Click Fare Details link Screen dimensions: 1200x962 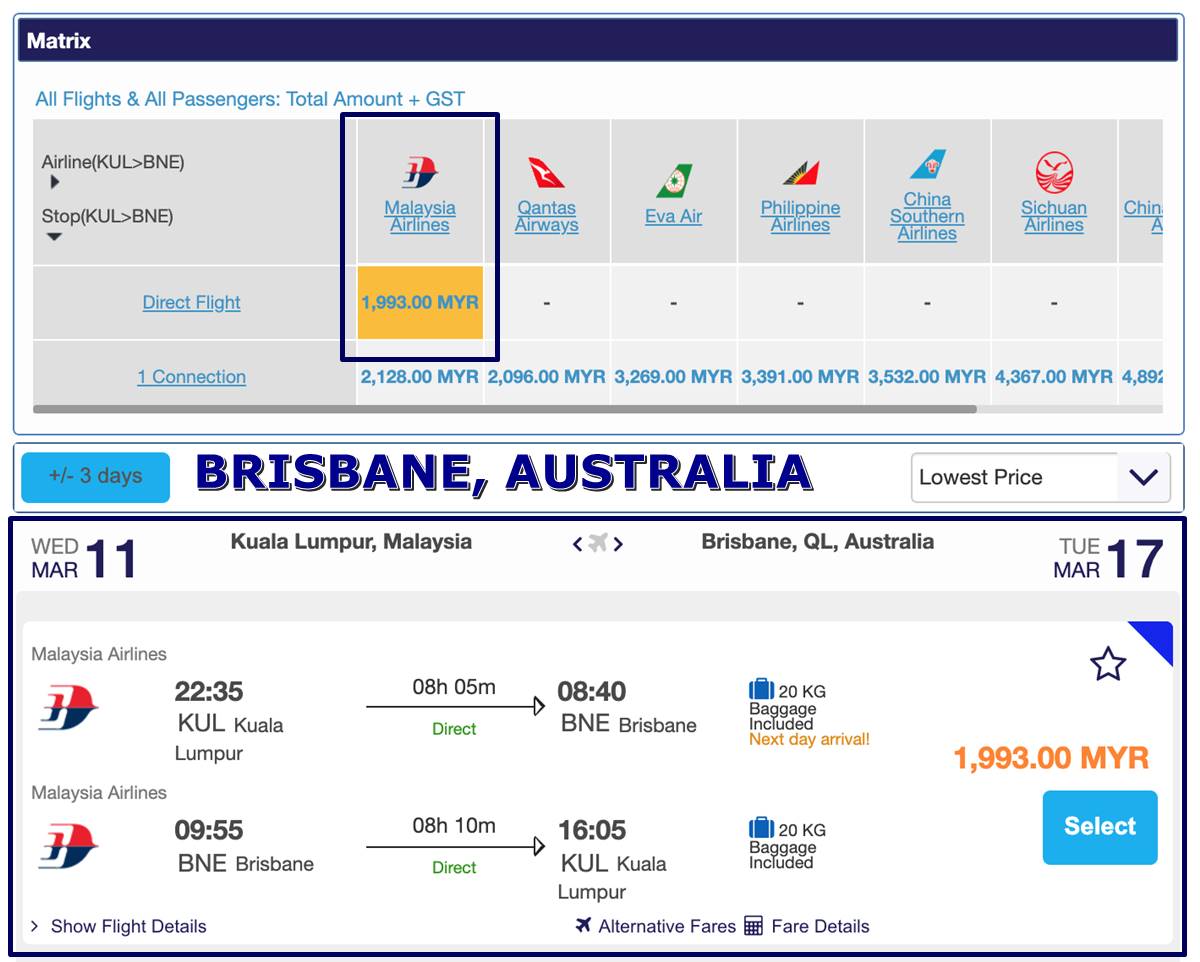(820, 926)
